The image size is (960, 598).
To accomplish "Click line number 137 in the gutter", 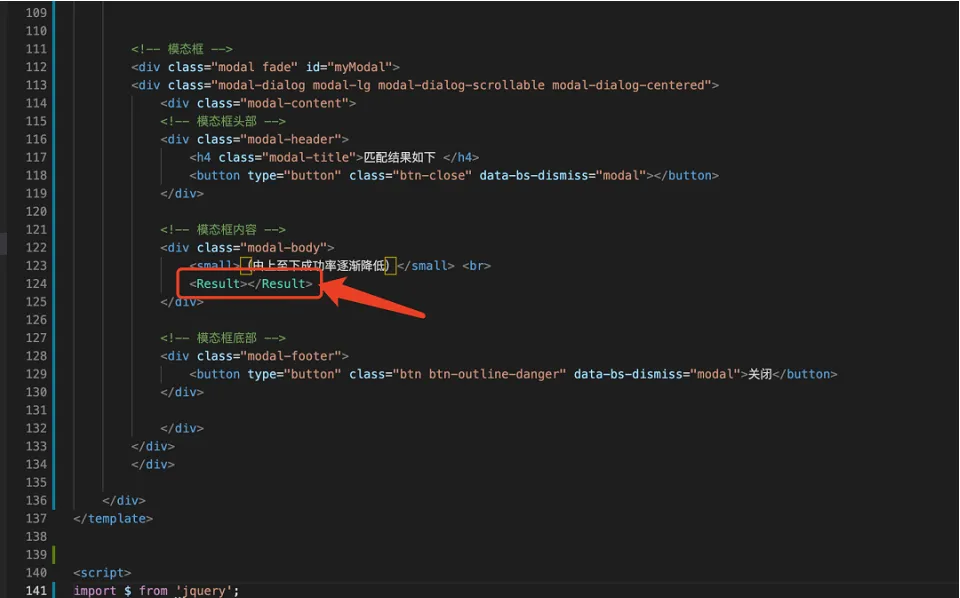I will [36, 518].
